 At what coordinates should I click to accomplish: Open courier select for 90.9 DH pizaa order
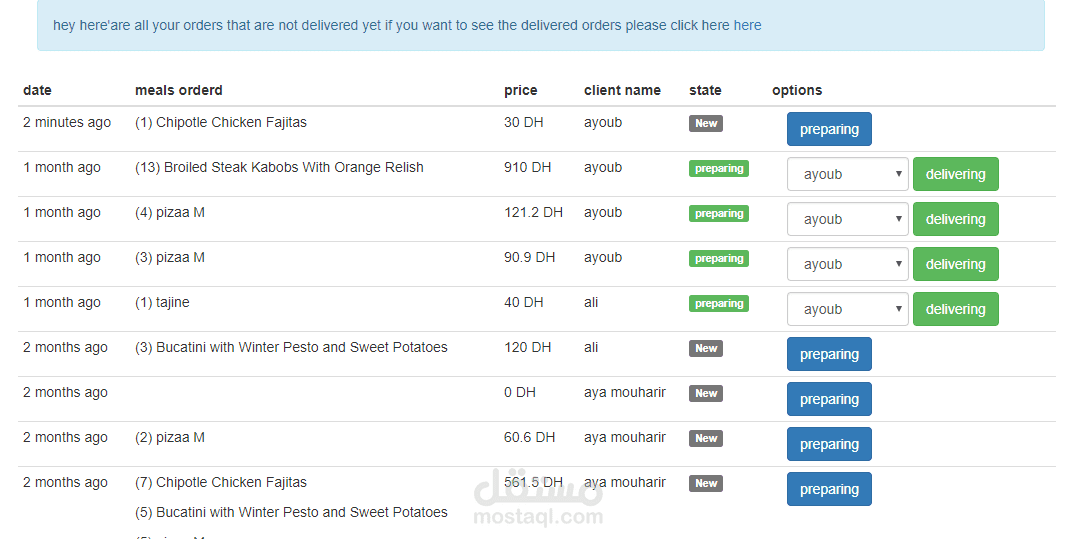point(847,264)
